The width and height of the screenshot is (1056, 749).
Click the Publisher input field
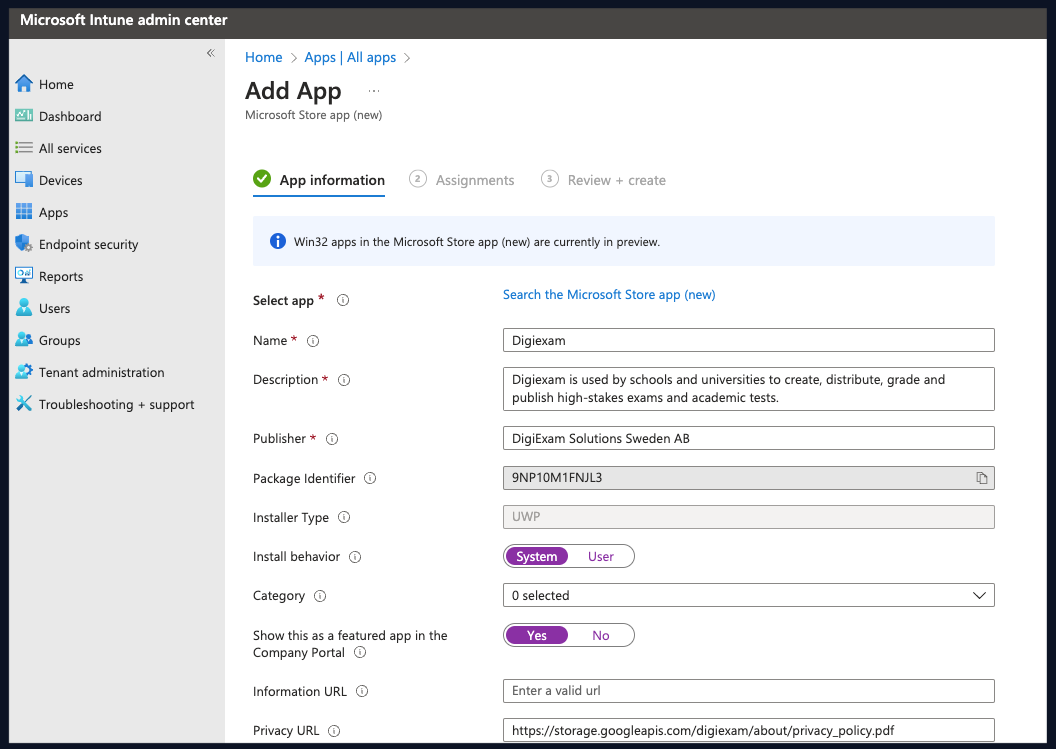click(x=748, y=438)
